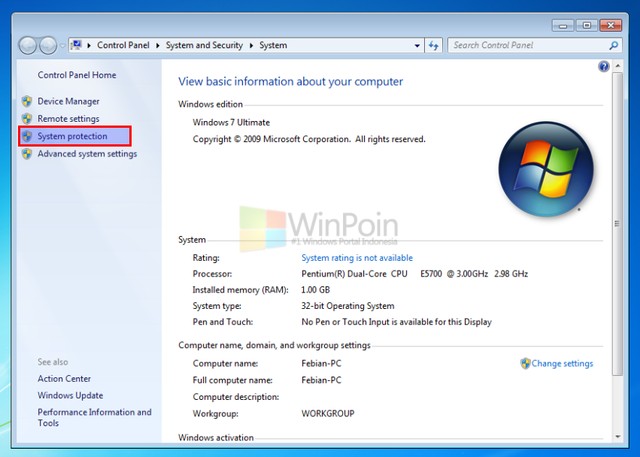Click the Back navigation arrow button
The width and height of the screenshot is (640, 457).
28,45
